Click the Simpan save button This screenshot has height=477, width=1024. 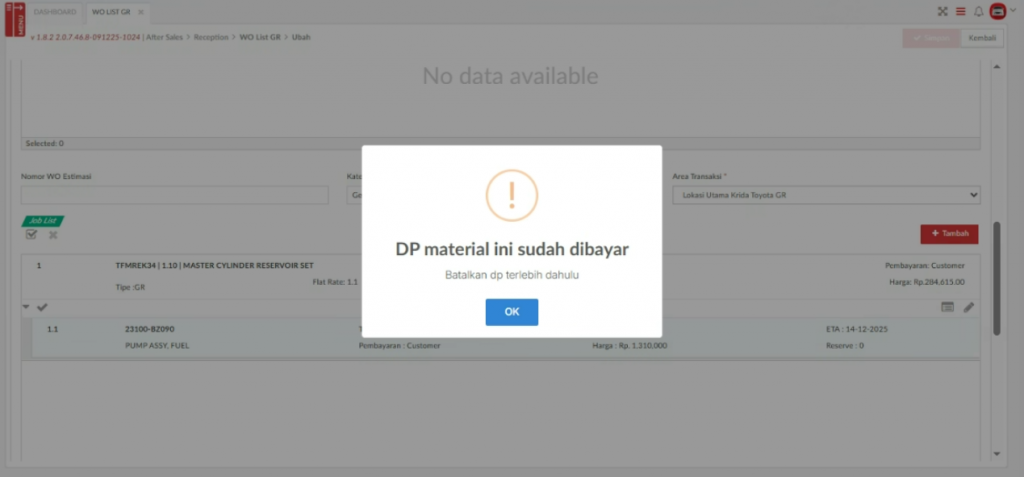tap(931, 37)
